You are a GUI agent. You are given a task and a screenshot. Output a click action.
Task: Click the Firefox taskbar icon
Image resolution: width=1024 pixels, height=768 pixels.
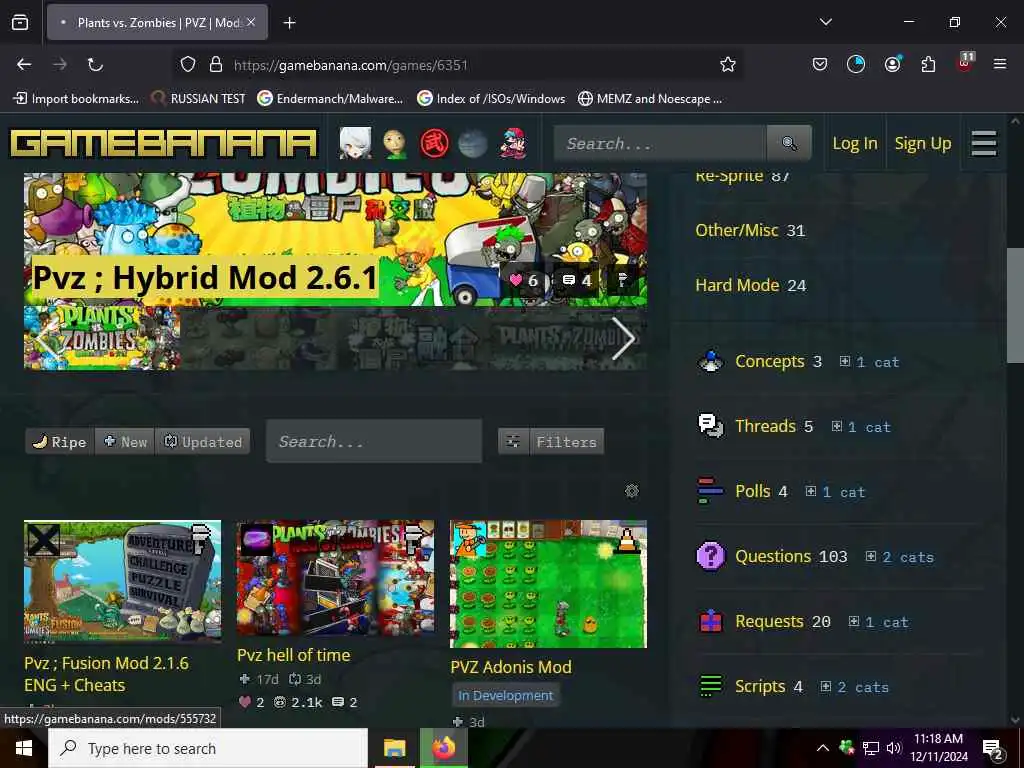(443, 748)
